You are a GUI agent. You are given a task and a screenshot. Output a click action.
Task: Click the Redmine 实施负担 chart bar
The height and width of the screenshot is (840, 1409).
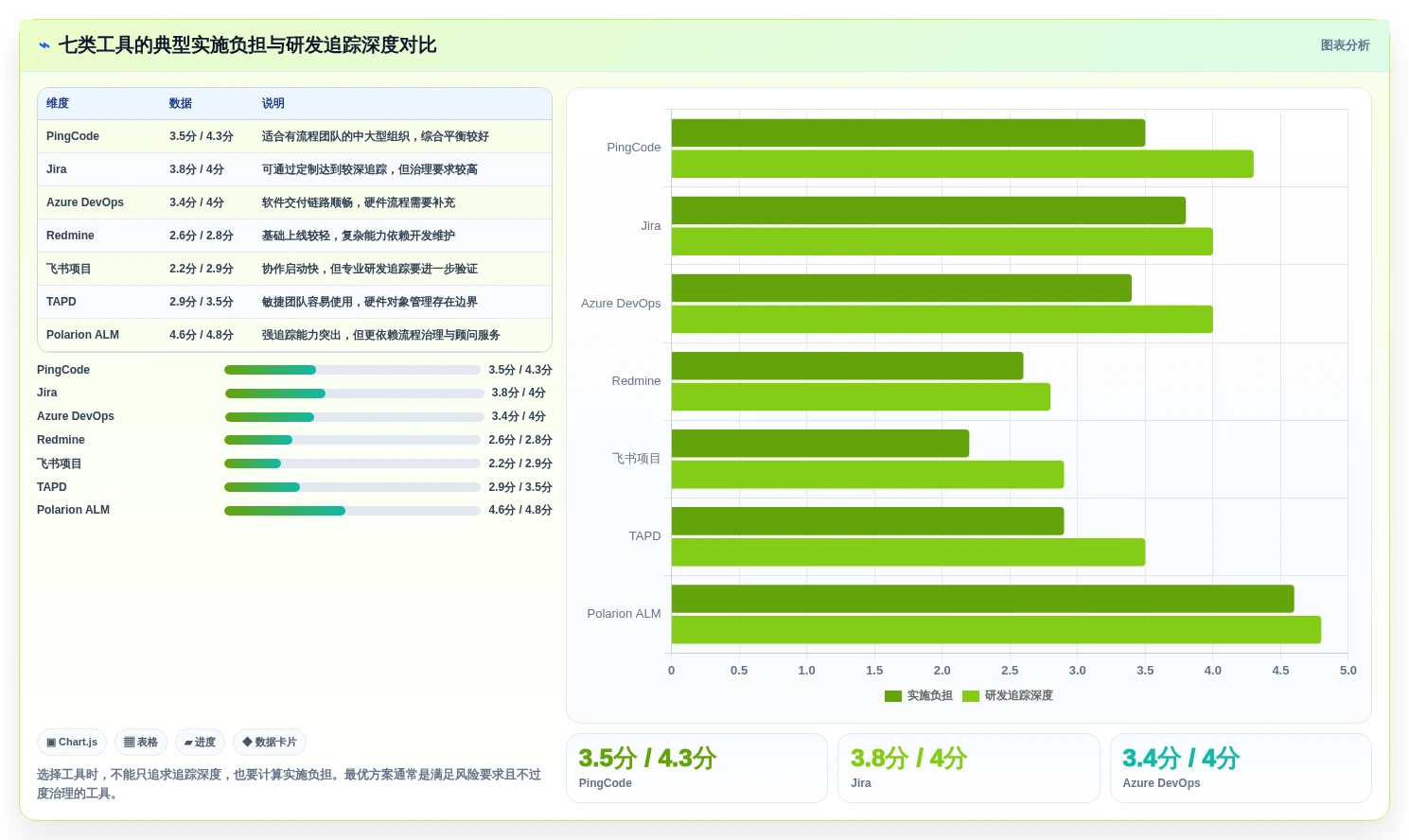(848, 366)
